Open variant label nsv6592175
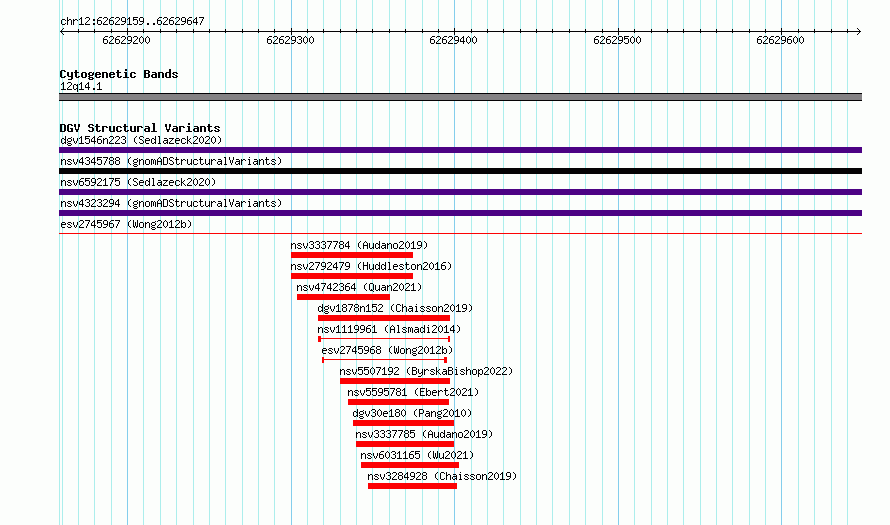890x525 pixels. 138,182
